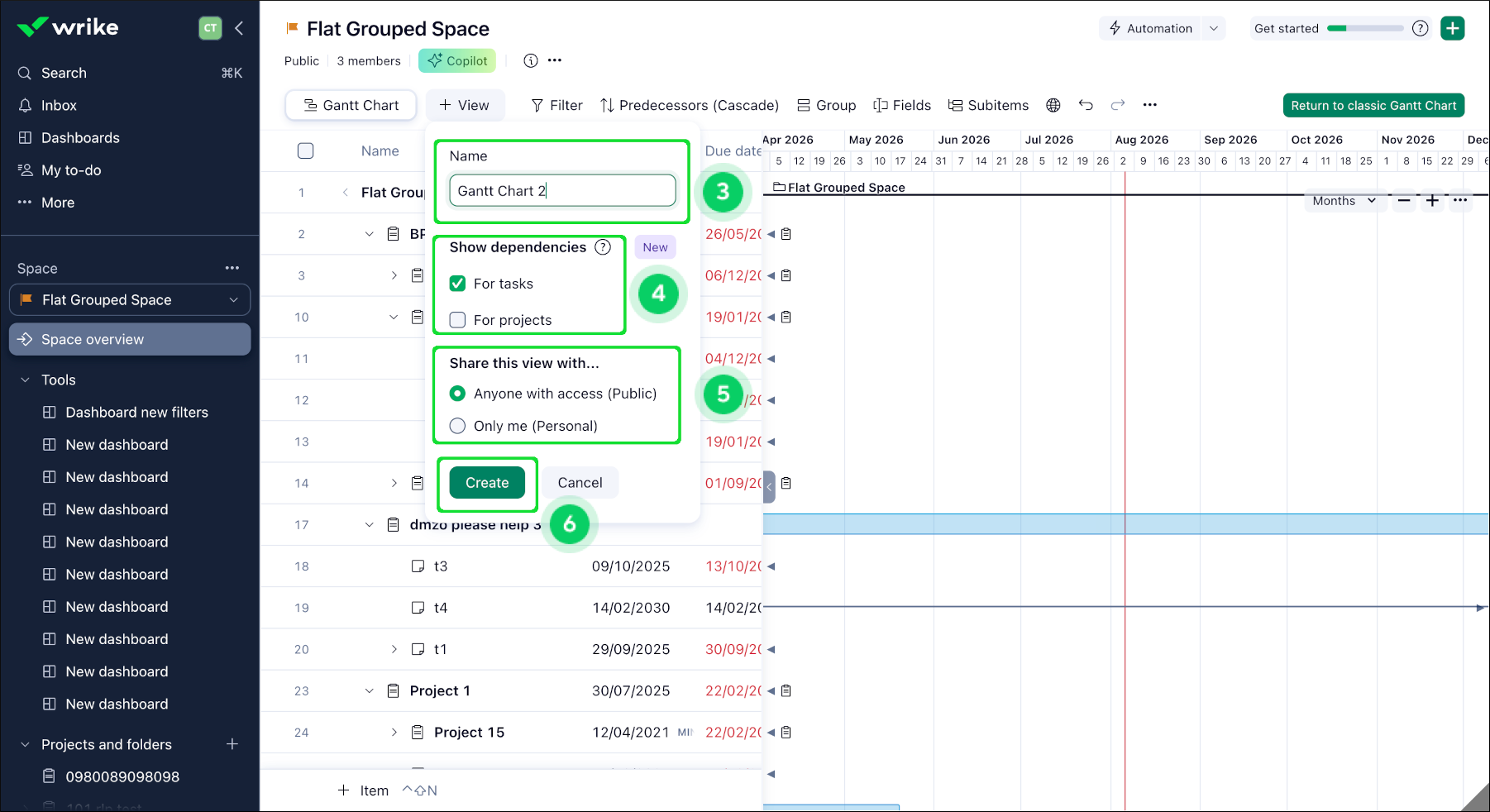This screenshot has width=1490, height=812.
Task: Click the task icon beside t3
Action: [418, 566]
